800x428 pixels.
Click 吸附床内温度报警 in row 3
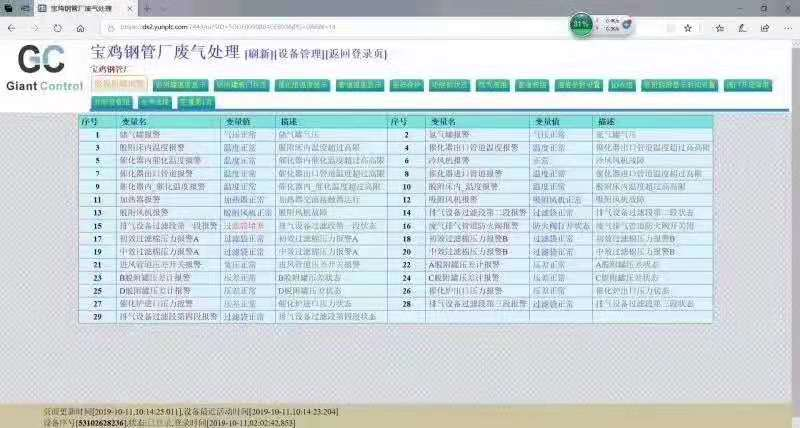click(x=152, y=147)
